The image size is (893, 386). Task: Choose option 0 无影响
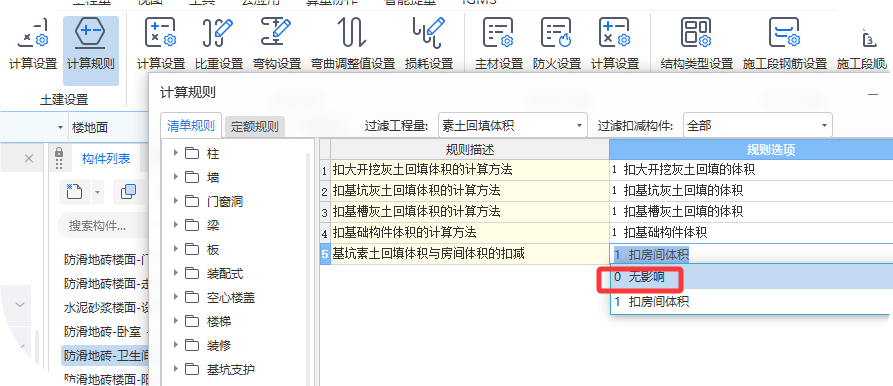tap(751, 278)
